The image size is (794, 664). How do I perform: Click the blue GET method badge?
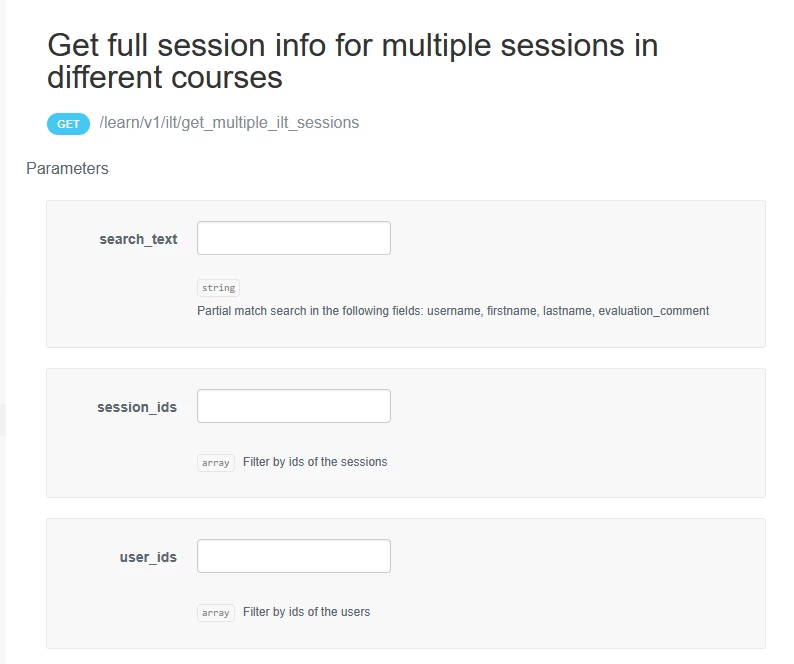tap(68, 124)
